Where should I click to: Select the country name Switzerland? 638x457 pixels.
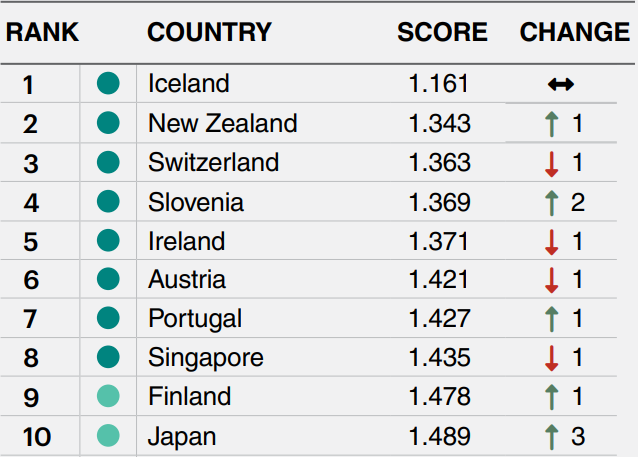click(x=213, y=162)
